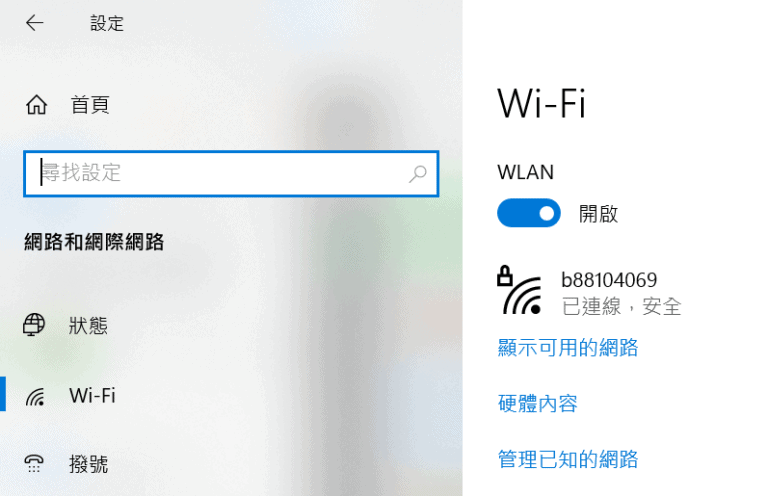Open the connected network b88104069

tap(609, 280)
